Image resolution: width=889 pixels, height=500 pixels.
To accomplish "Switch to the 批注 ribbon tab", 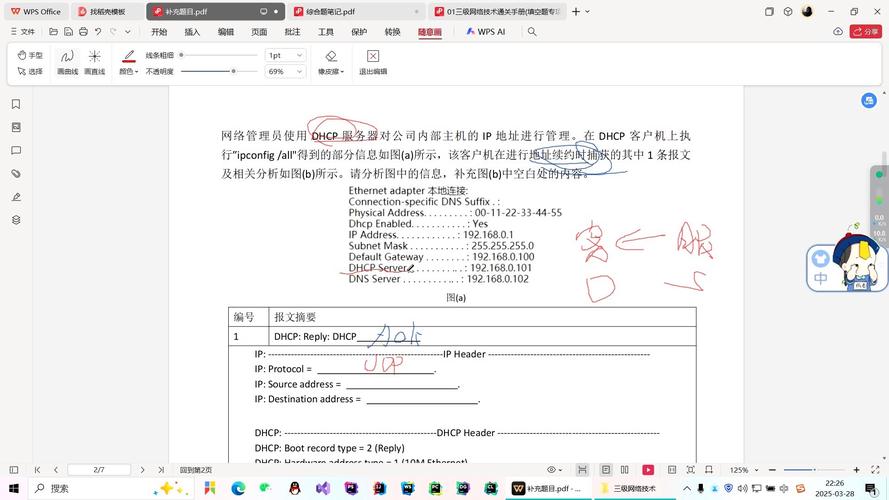I will [293, 32].
